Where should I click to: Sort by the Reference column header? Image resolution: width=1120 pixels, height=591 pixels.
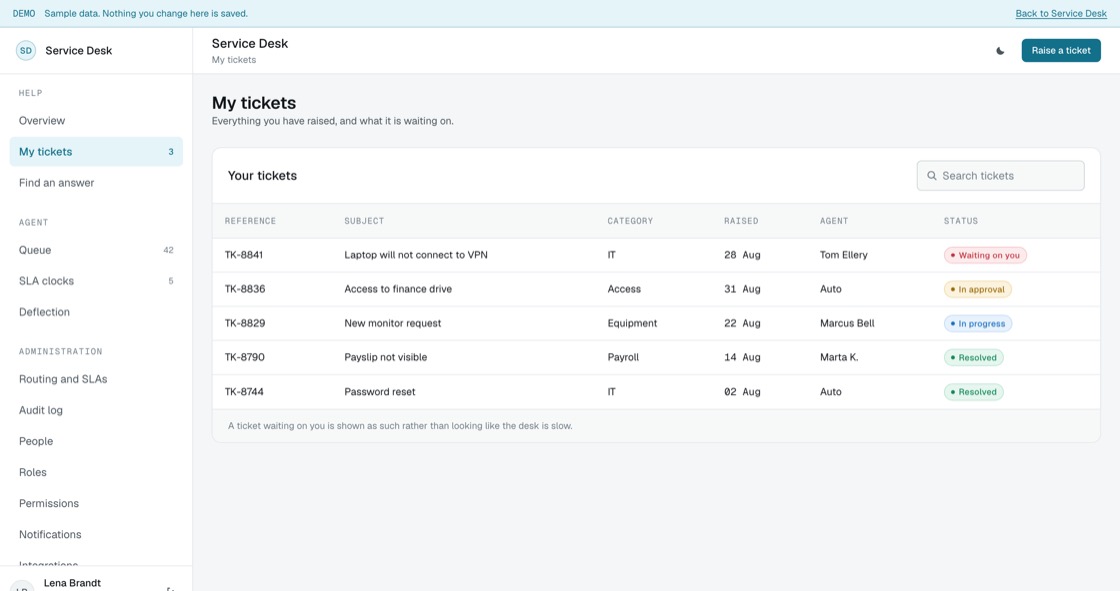click(250, 221)
